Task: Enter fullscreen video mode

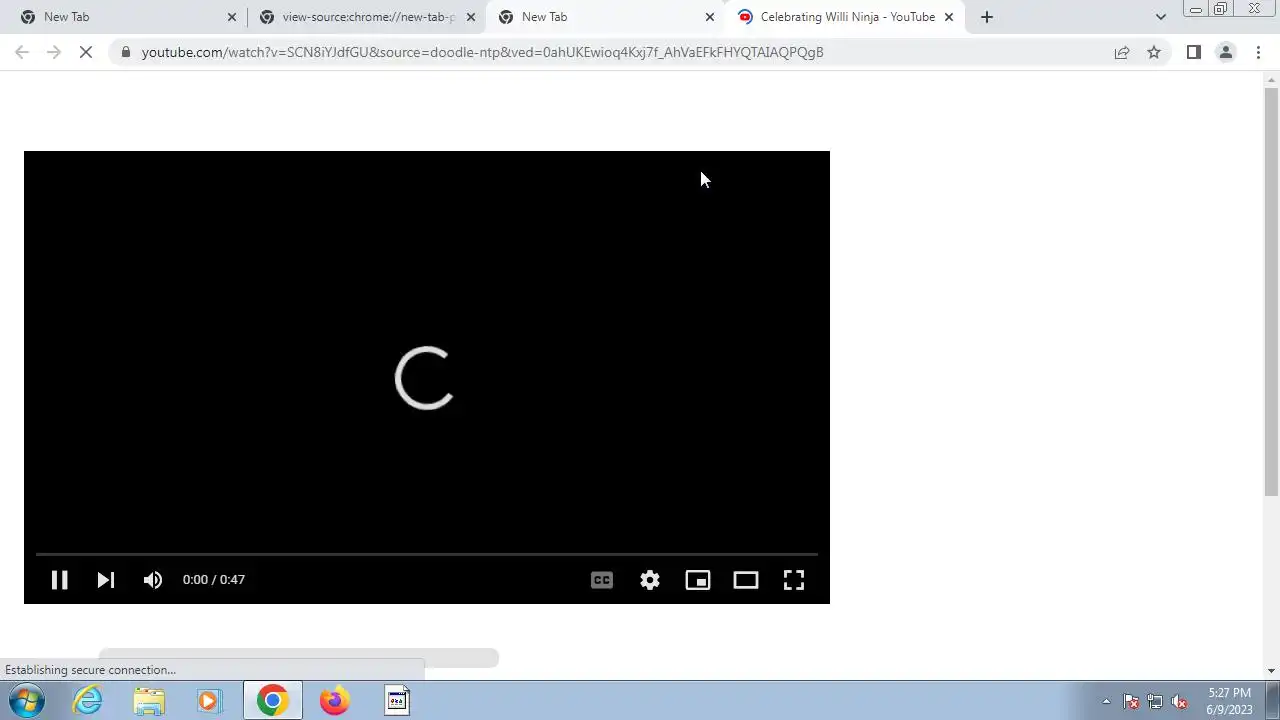Action: point(794,580)
